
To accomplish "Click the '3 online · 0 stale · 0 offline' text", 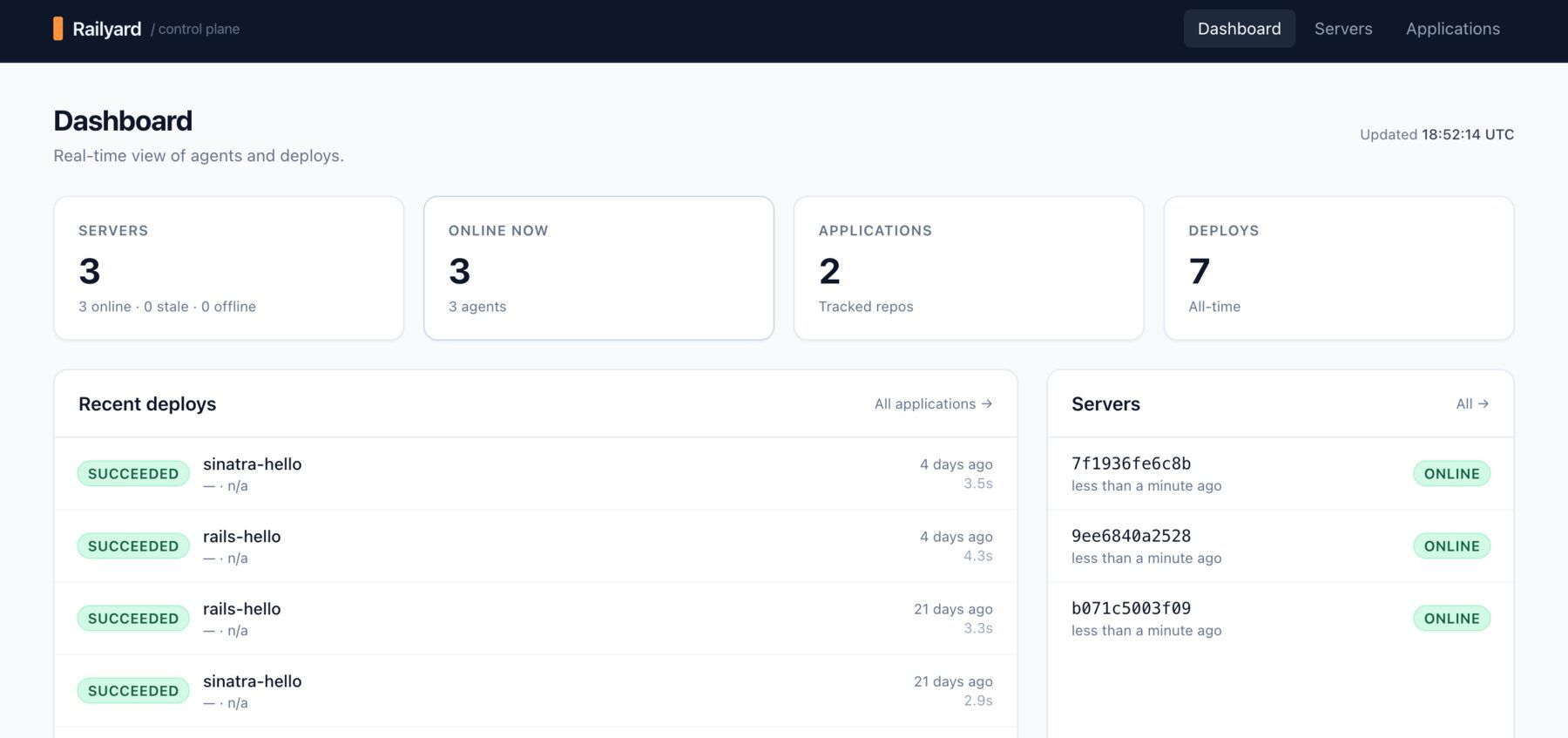I will point(167,307).
